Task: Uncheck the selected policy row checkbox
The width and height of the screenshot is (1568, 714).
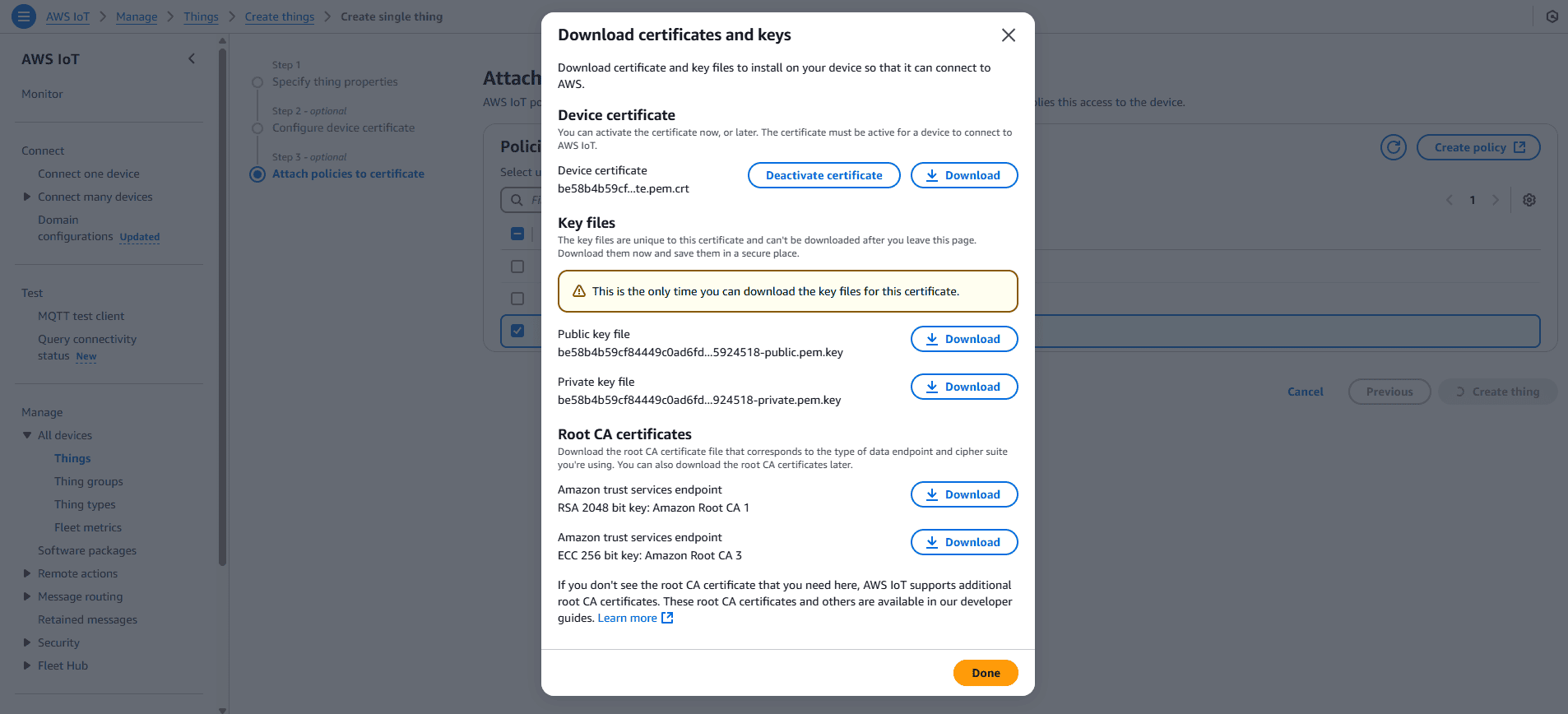Action: (517, 331)
